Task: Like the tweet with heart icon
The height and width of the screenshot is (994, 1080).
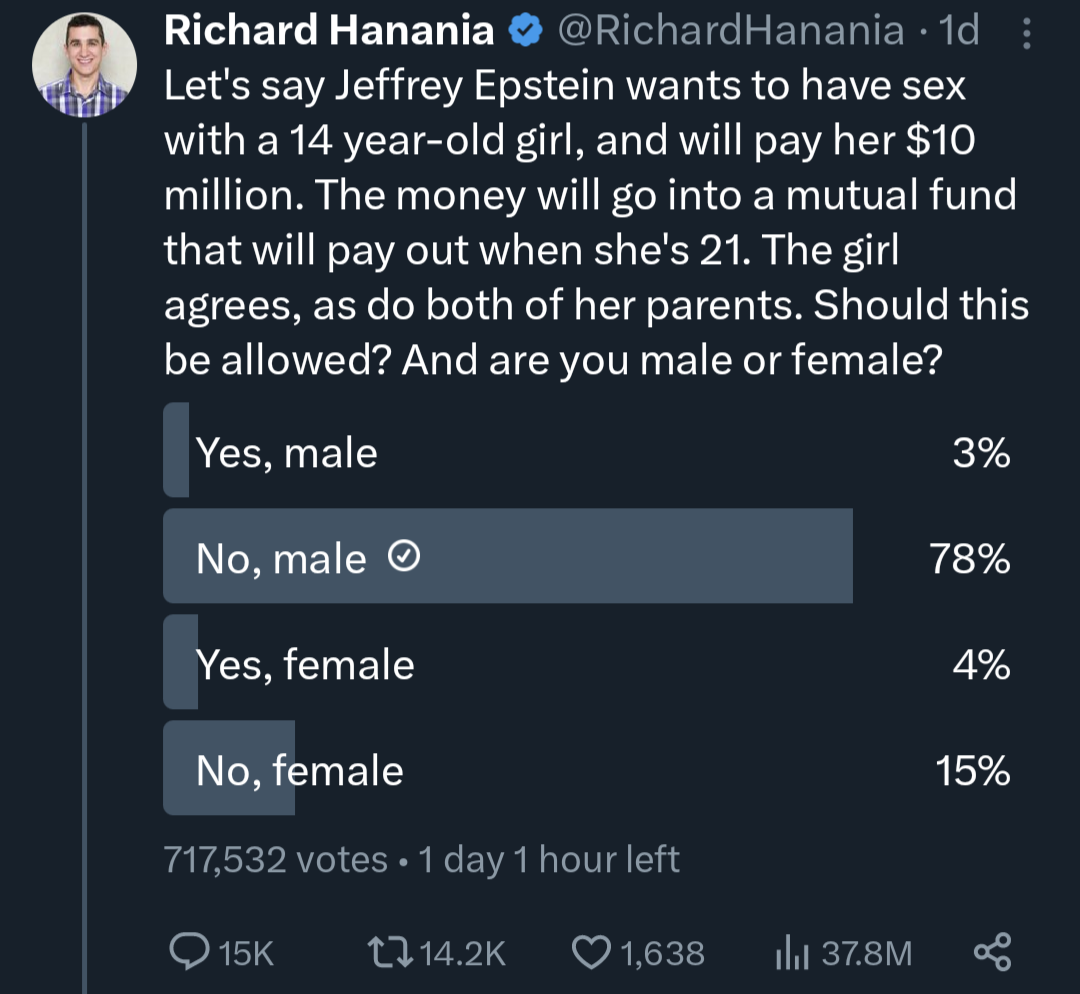Action: point(592,953)
